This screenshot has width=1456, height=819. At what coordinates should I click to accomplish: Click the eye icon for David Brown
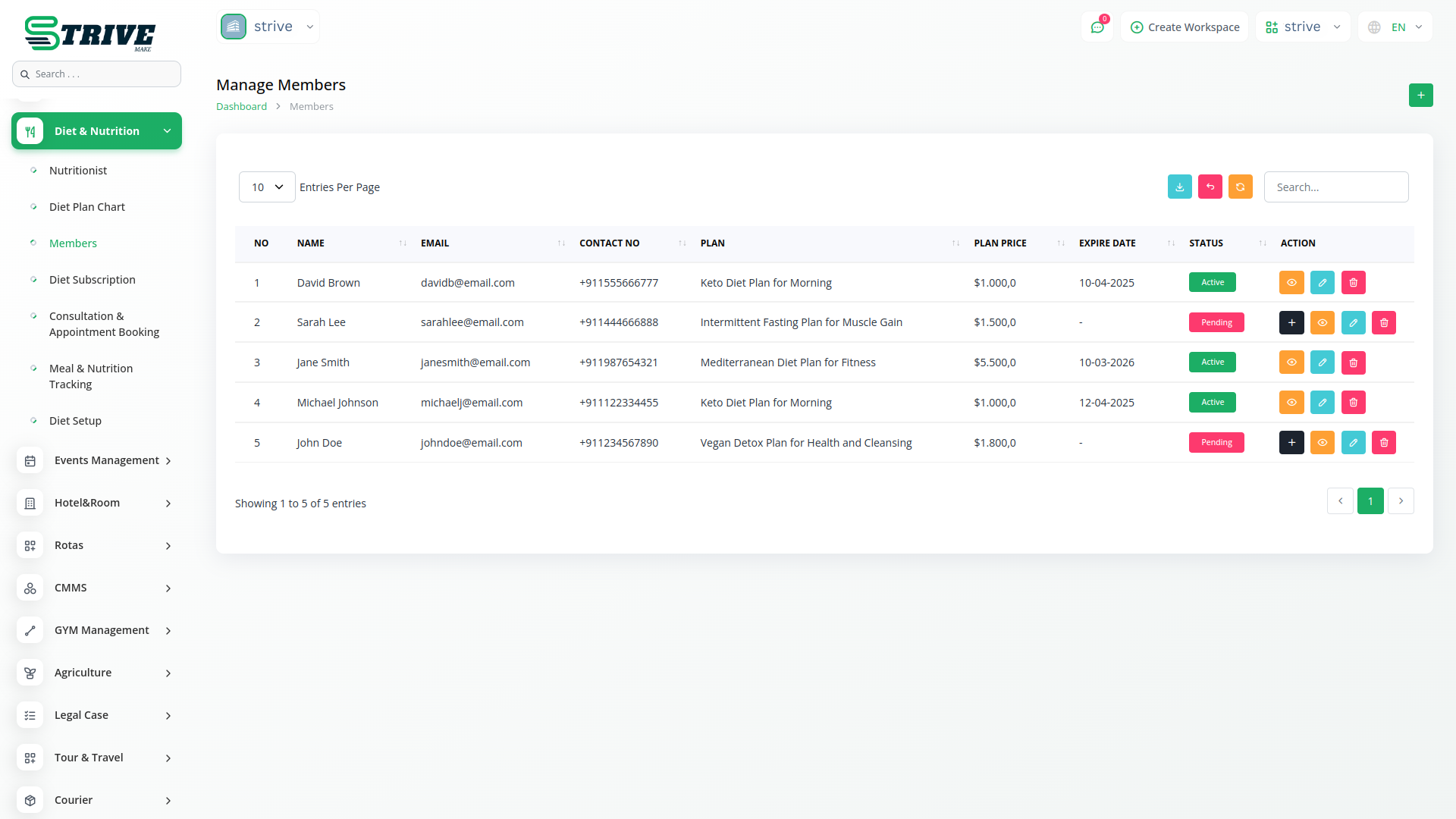tap(1291, 283)
